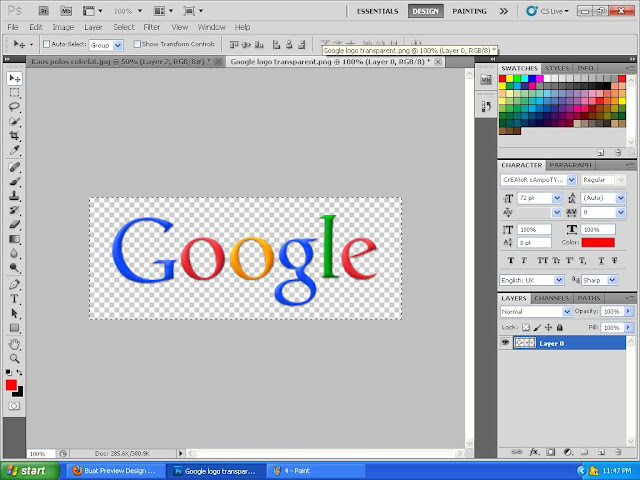Open the Layer menu

pyautogui.click(x=93, y=27)
